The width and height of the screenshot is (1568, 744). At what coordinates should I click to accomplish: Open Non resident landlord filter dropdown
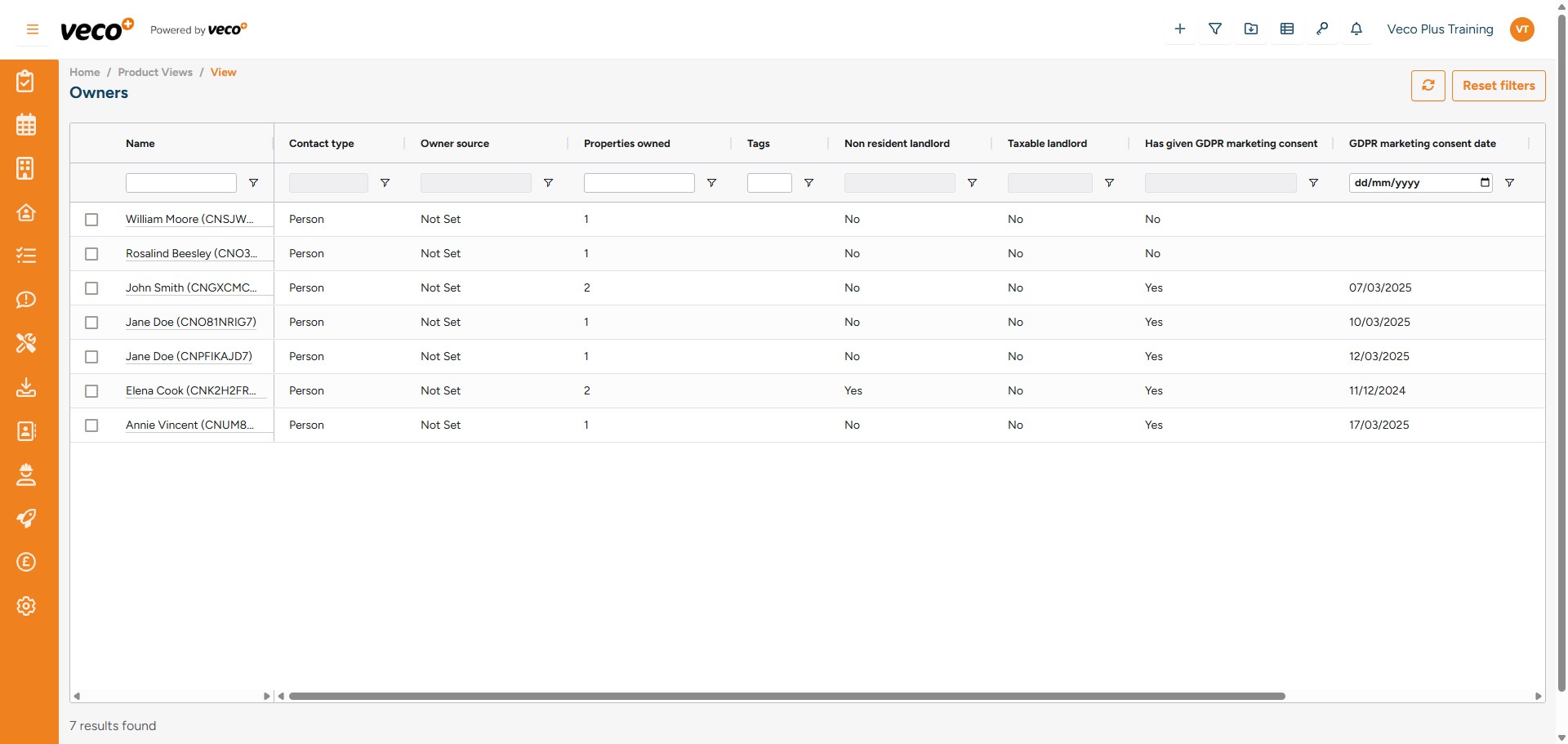click(x=899, y=183)
